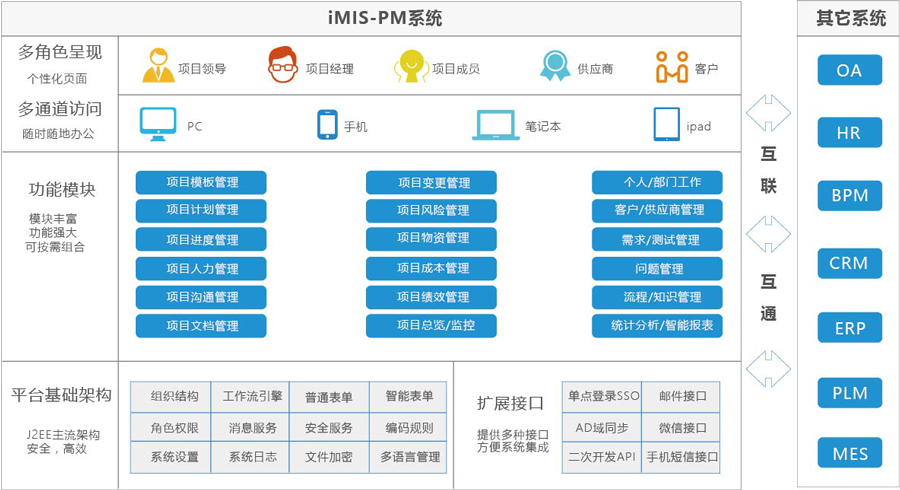Click the 项目经理 avatar with glasses
Image resolution: width=900 pixels, height=490 pixels.
click(x=283, y=66)
